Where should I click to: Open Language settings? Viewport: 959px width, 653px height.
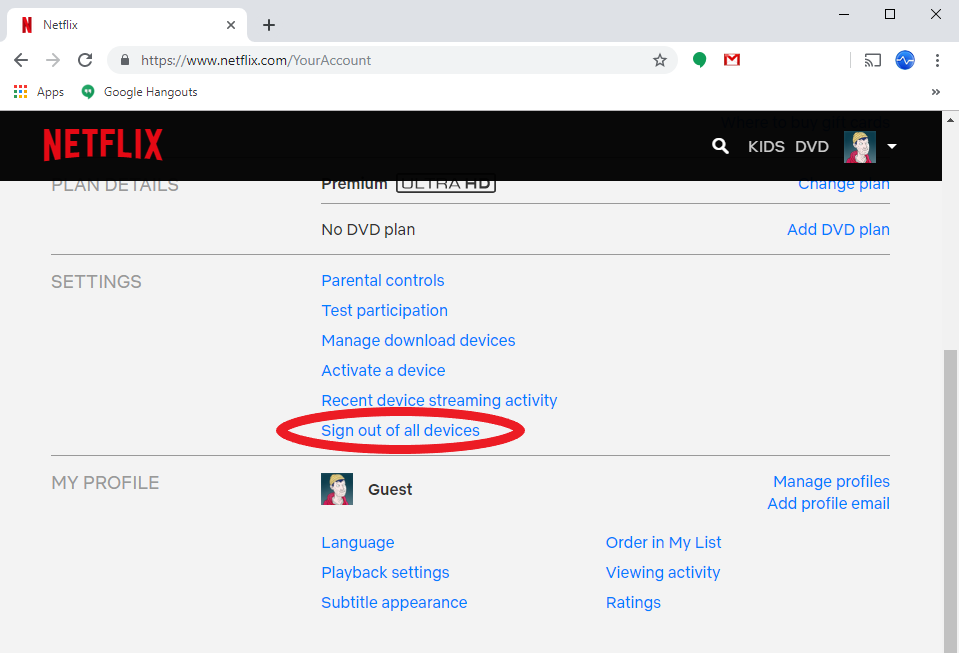point(358,543)
